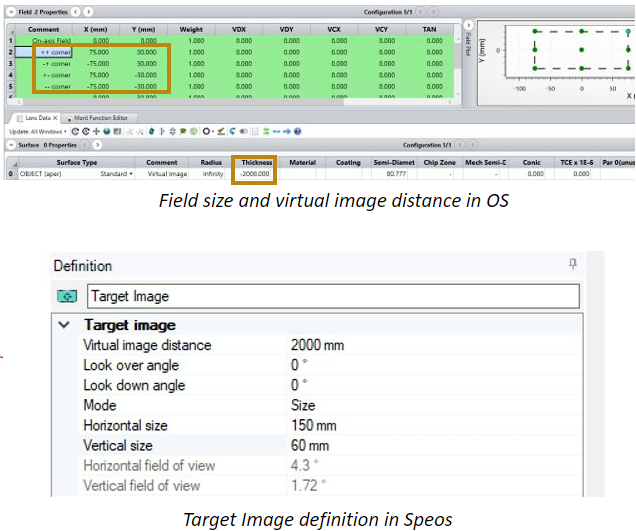Click the Surface Type column header
The image size is (636, 531).
[77, 162]
